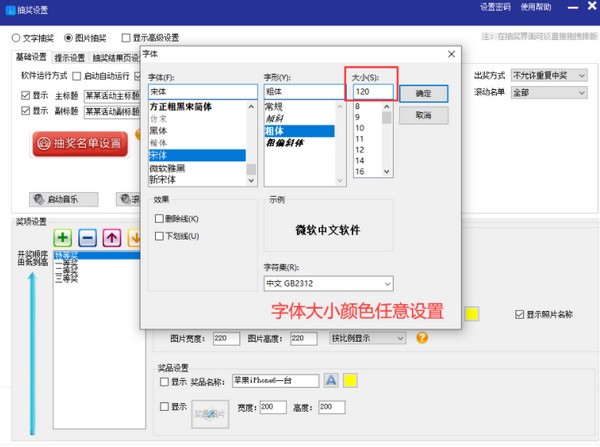The height and width of the screenshot is (447, 600).
Task: Click the 启动音乐 button
Action: coord(58,199)
